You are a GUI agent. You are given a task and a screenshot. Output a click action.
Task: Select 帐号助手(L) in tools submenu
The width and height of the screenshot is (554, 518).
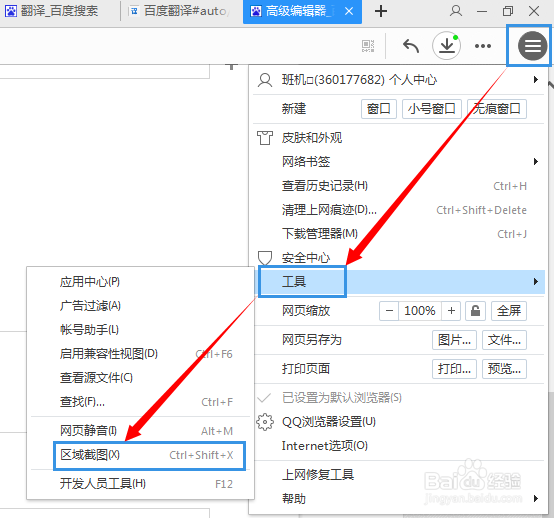click(140, 330)
